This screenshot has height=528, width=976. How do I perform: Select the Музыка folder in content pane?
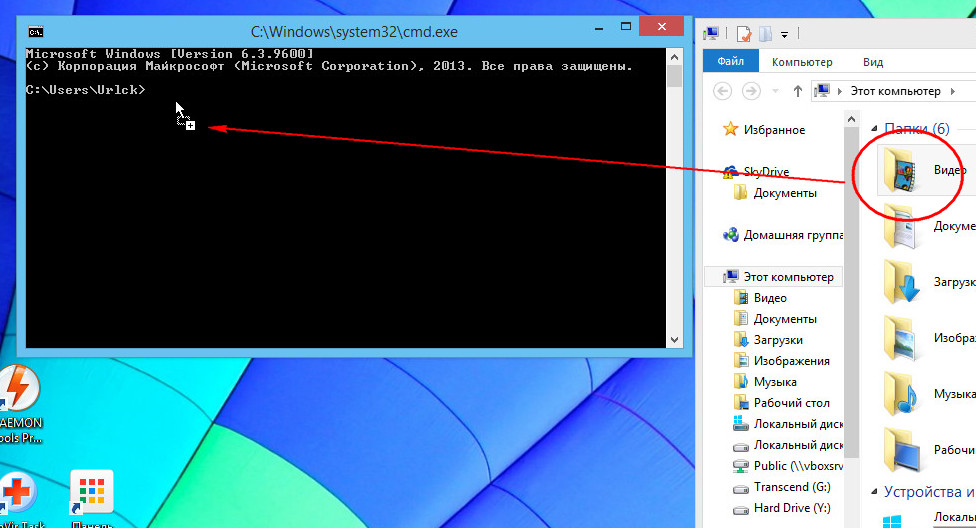click(900, 394)
